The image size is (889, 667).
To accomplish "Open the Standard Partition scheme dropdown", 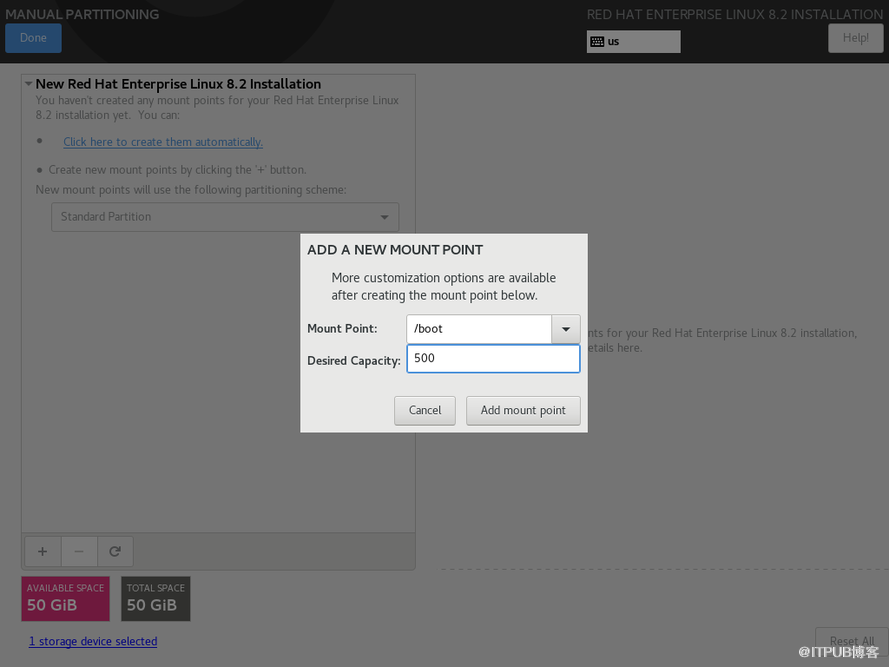I will (225, 217).
